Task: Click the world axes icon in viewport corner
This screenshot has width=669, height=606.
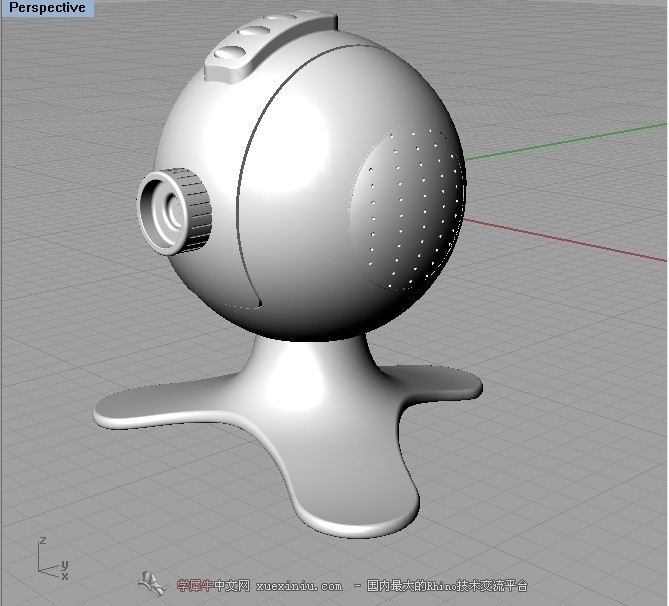Action: [52, 560]
